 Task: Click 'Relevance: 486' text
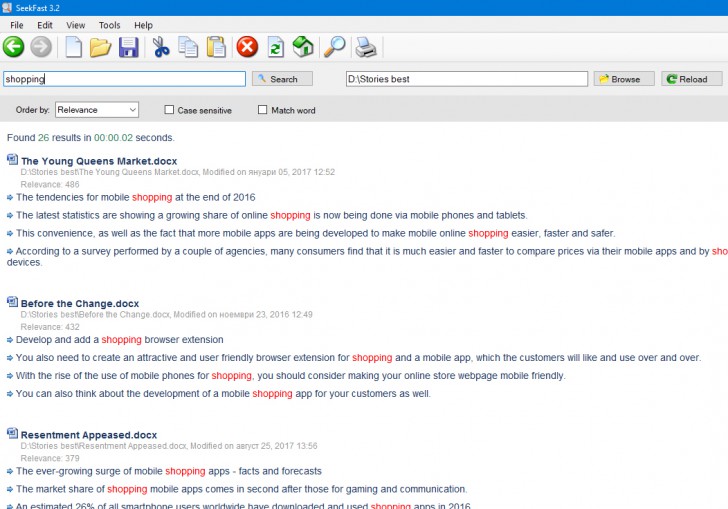tap(50, 184)
